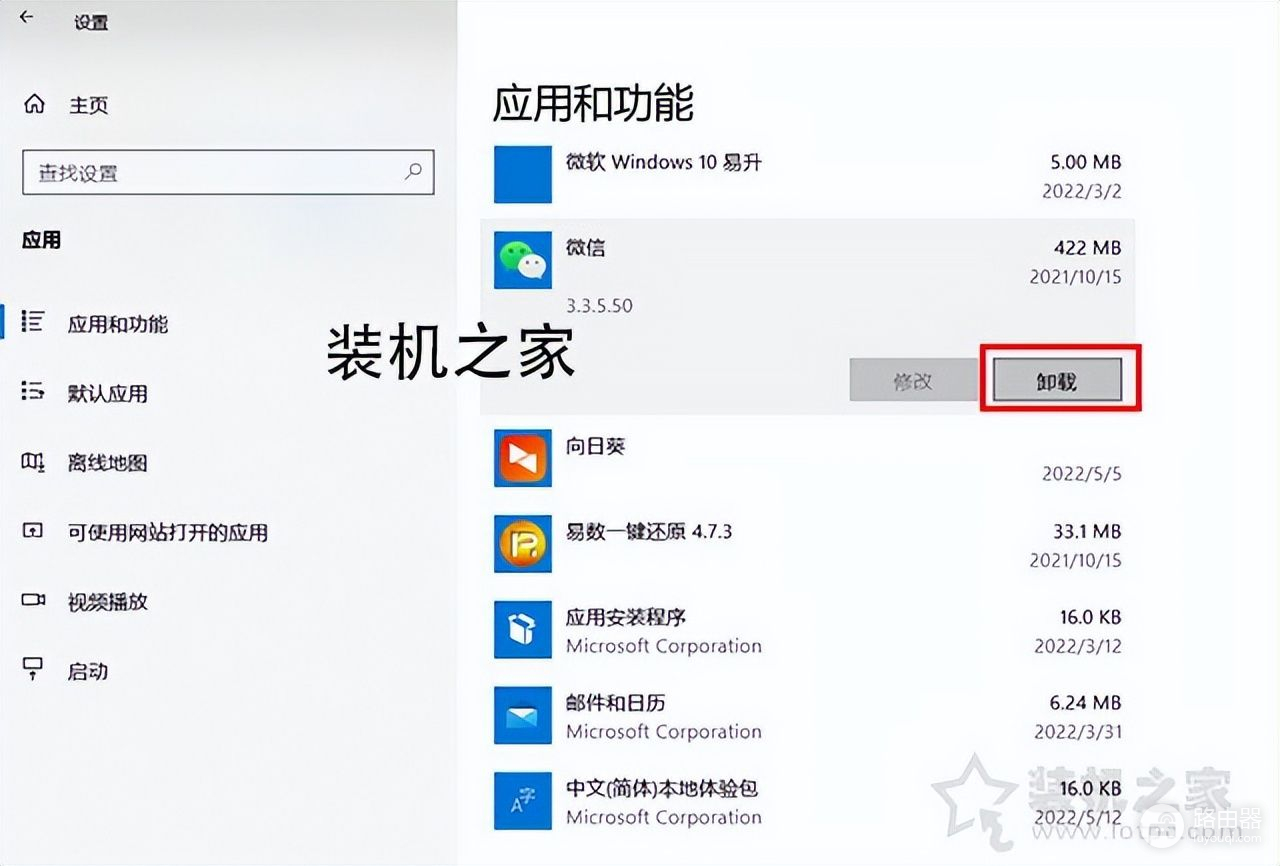Open 启动 settings page
Viewport: 1280px width, 866px height.
[87, 671]
